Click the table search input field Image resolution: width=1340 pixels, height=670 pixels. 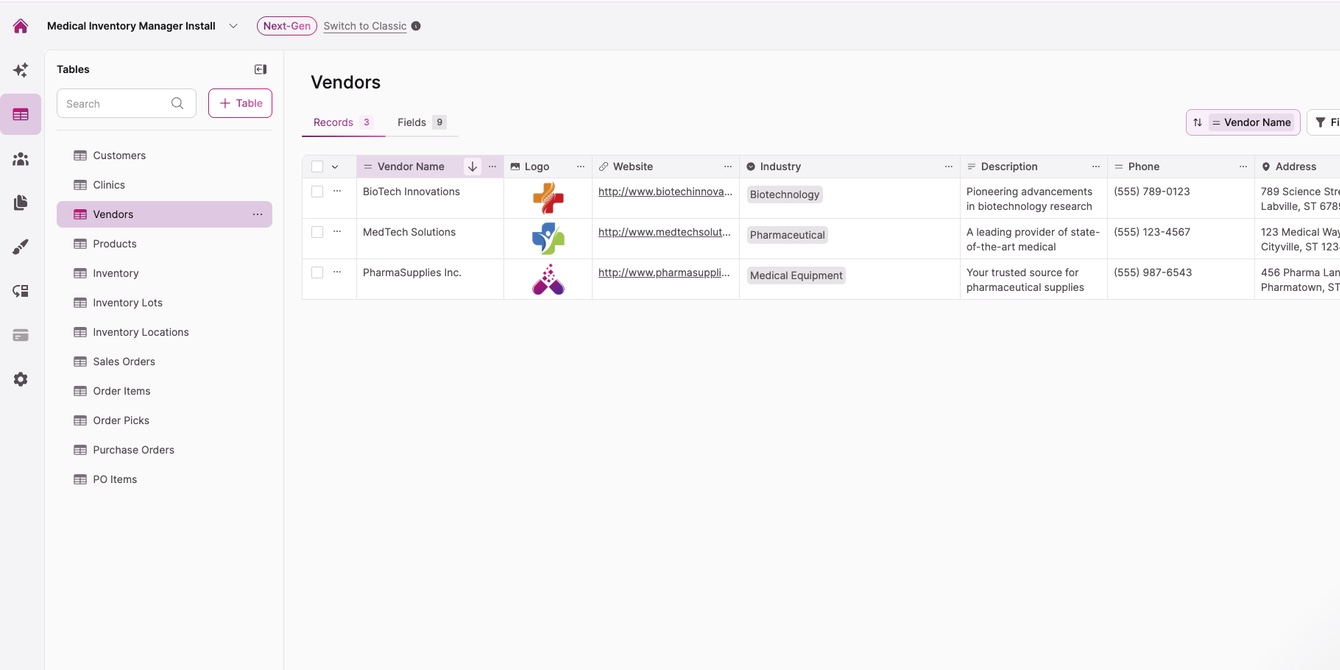coord(115,104)
